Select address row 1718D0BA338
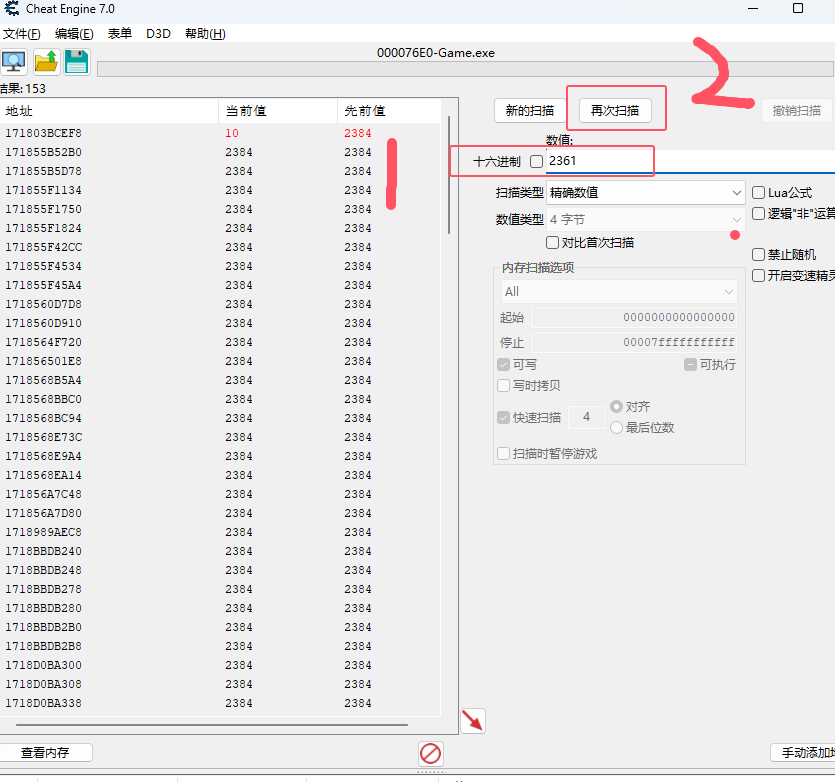This screenshot has width=835, height=782. (x=220, y=703)
